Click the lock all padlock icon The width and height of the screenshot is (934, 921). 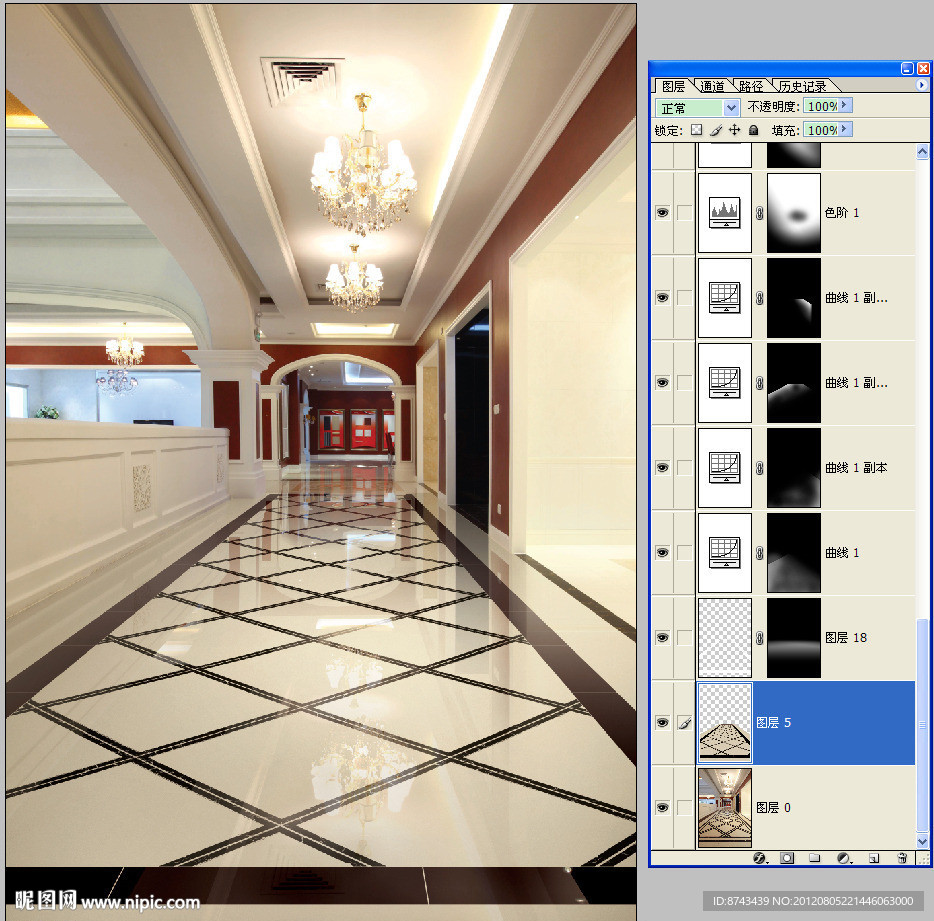pos(754,130)
